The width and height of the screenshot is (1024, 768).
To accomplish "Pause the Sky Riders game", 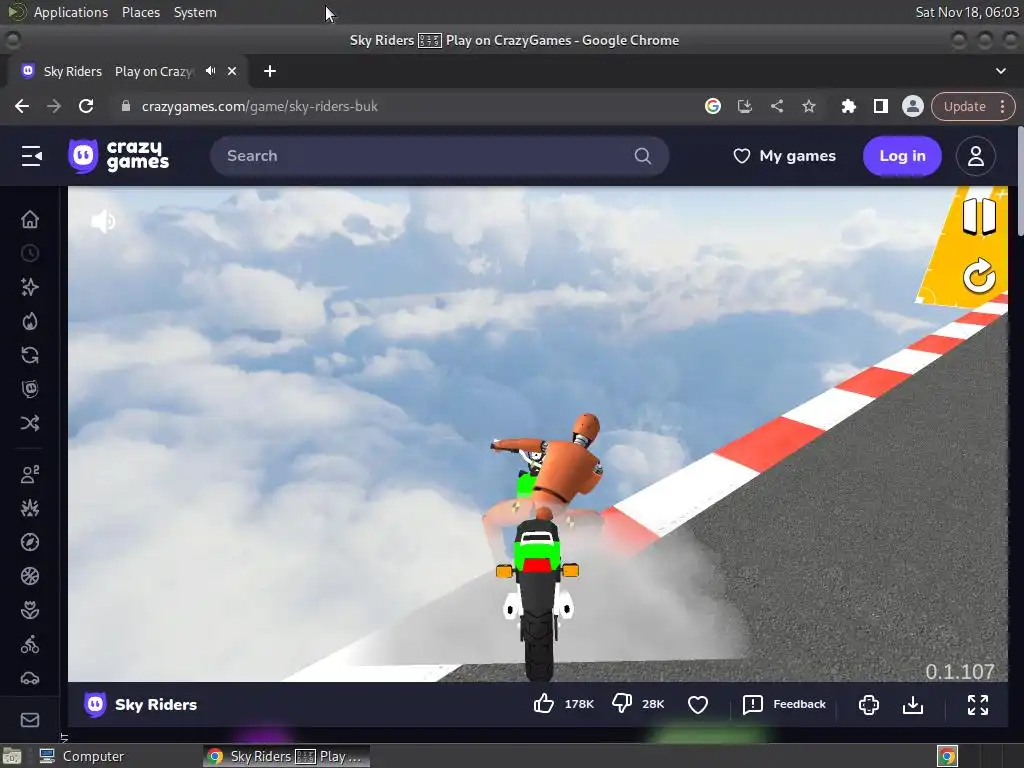I will [979, 216].
